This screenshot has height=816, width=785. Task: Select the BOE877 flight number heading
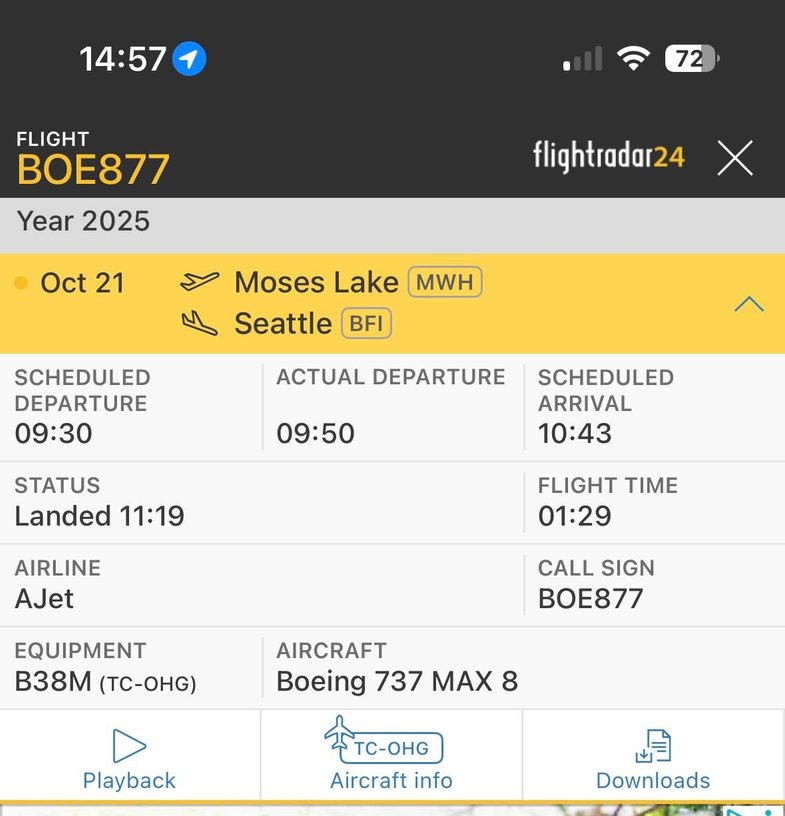(93, 170)
